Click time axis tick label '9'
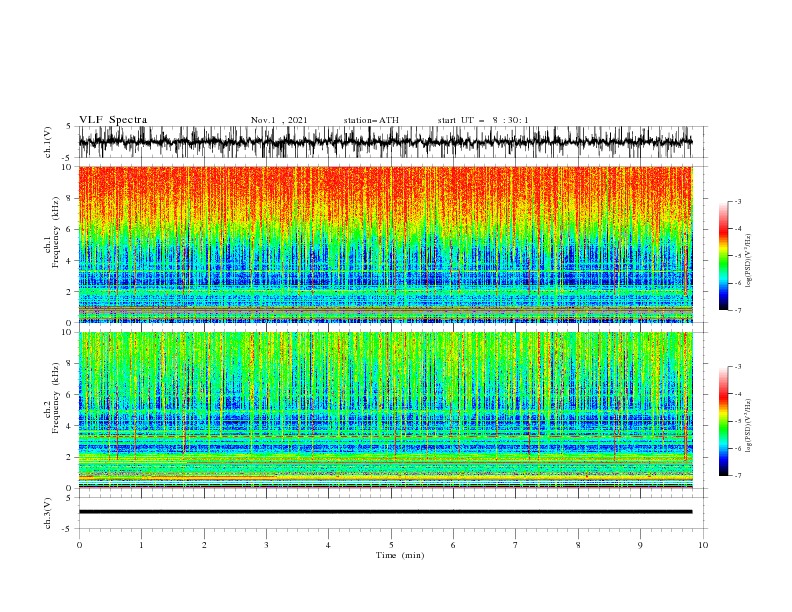Viewport: 792px width, 612px height. click(x=640, y=545)
